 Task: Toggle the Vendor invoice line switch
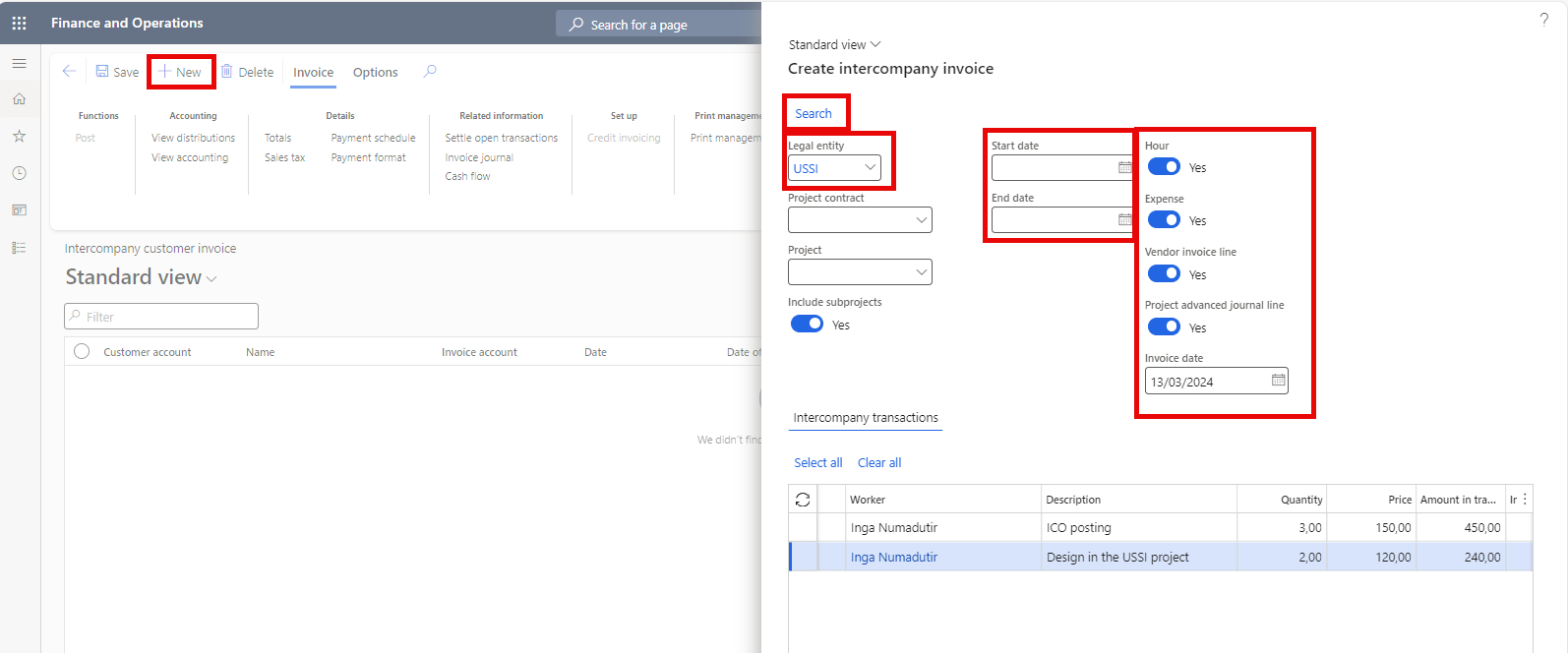coord(1164,274)
